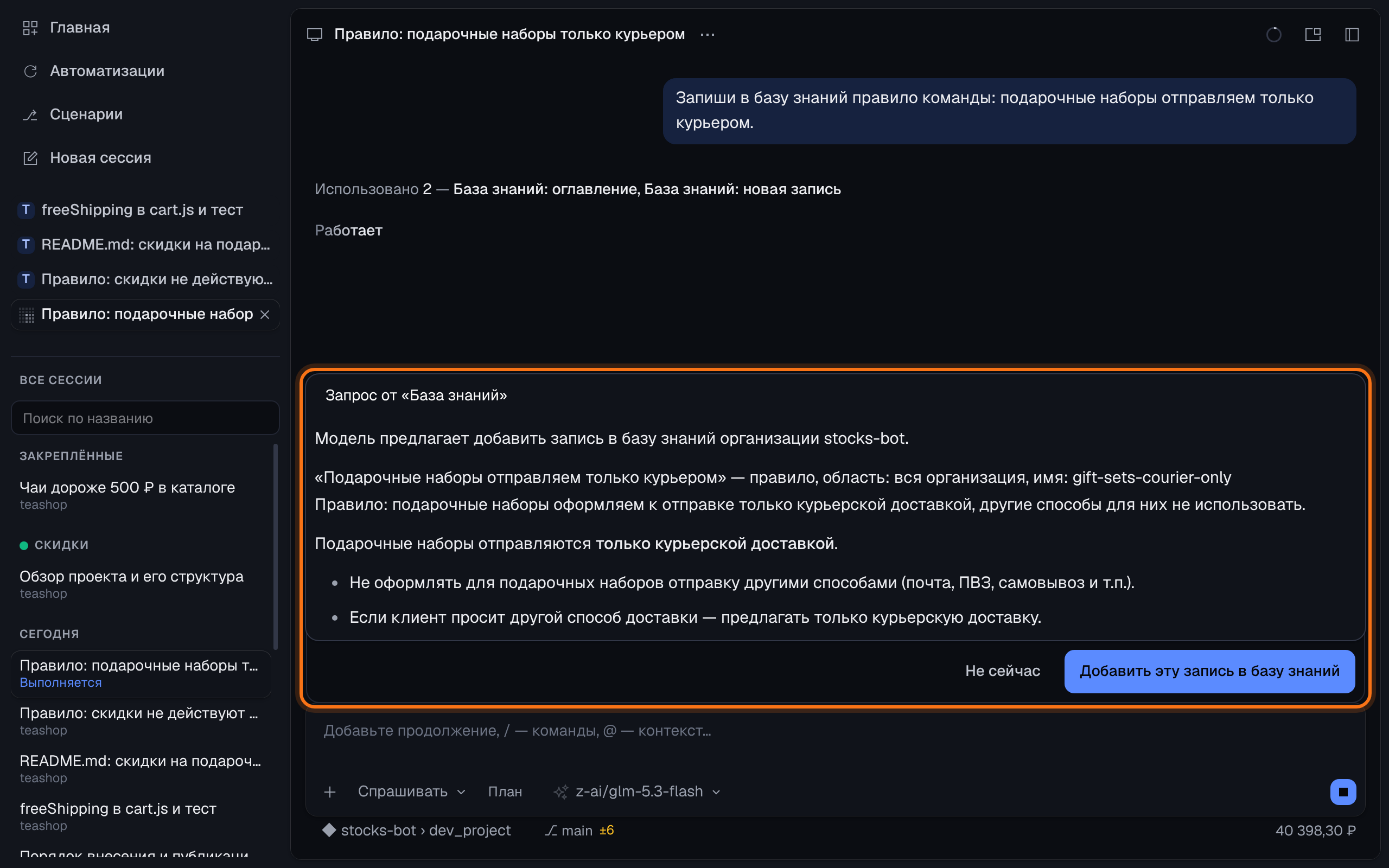Toggle План mode
The width and height of the screenshot is (1389, 868).
click(505, 792)
